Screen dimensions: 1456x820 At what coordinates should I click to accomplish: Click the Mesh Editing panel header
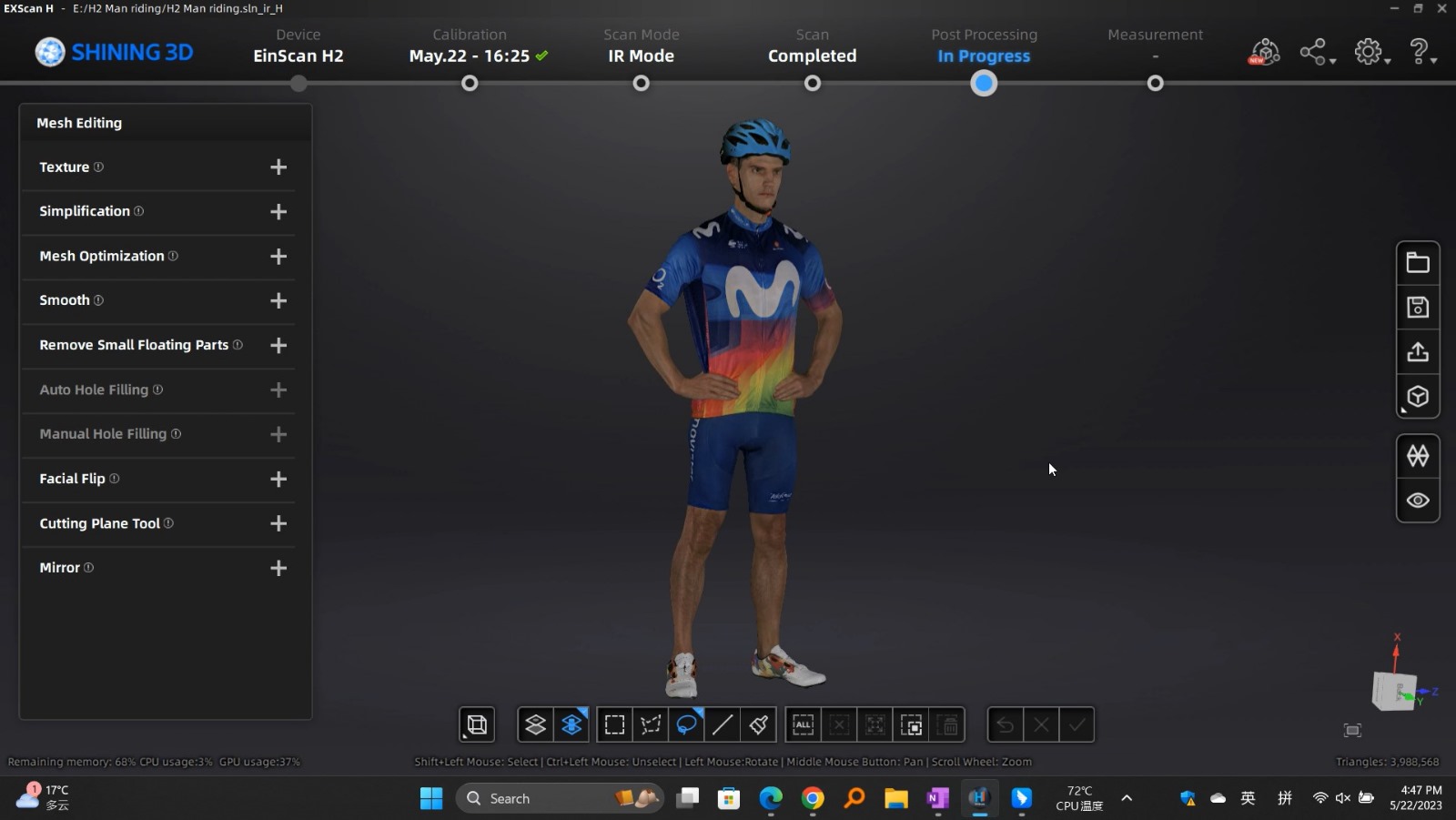(x=166, y=123)
